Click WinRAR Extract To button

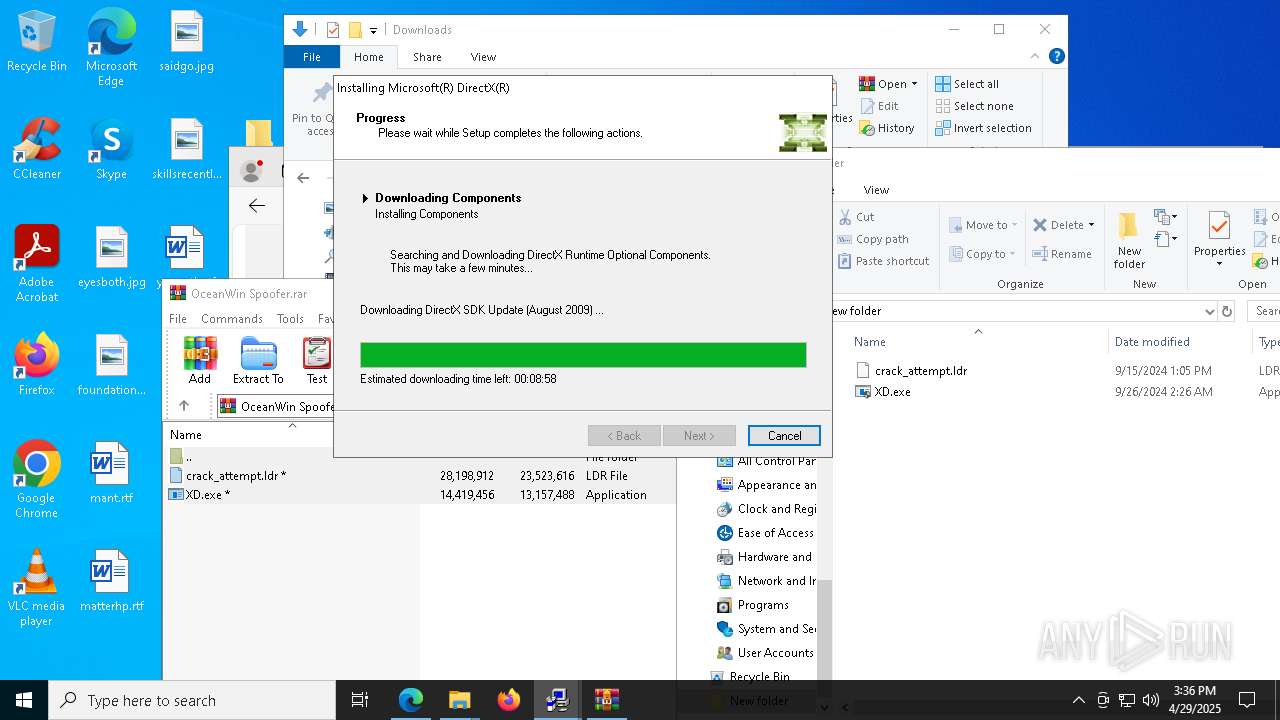pyautogui.click(x=258, y=361)
